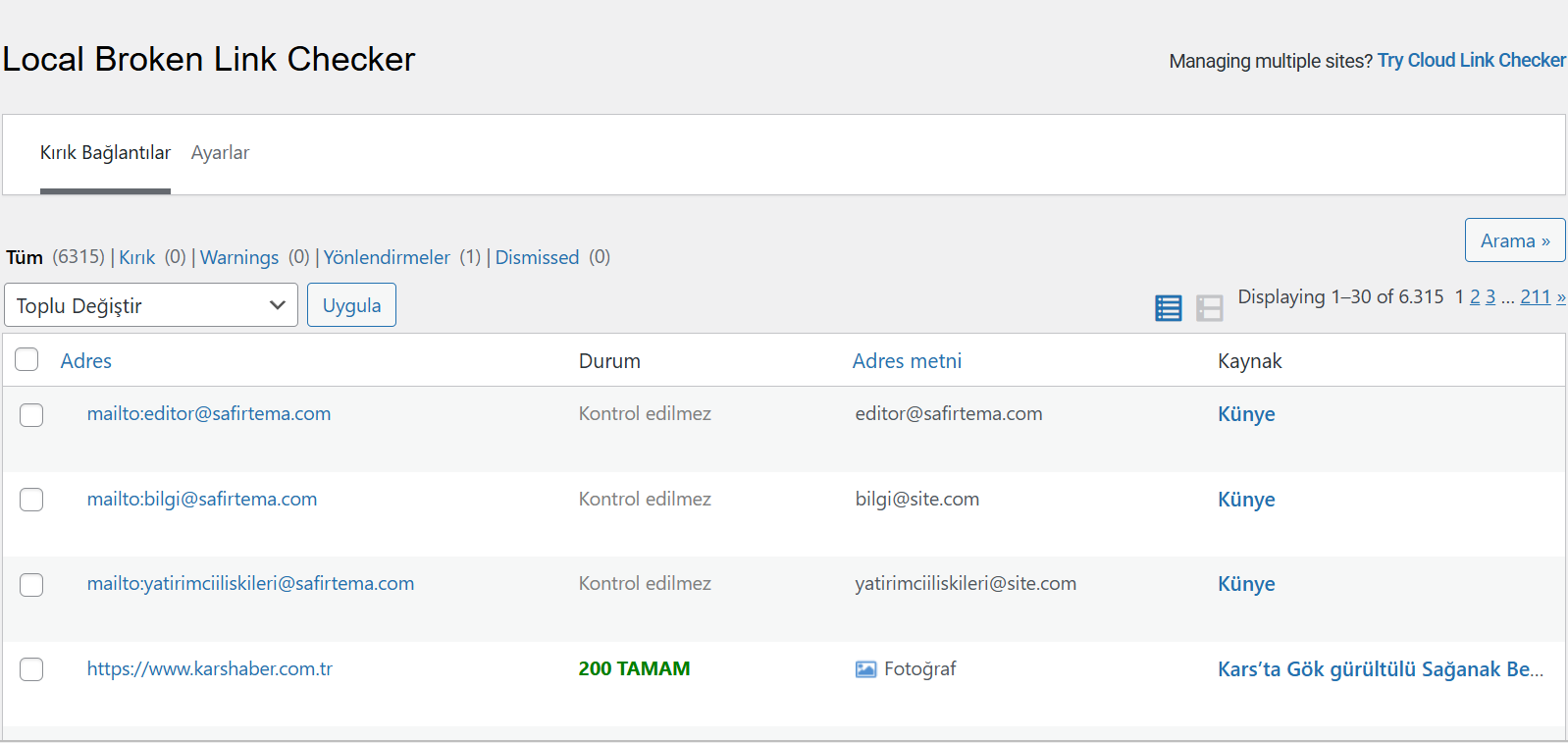Tick the select-all checkbox beside Adres
Screen dimensions: 1568x743
[26, 359]
